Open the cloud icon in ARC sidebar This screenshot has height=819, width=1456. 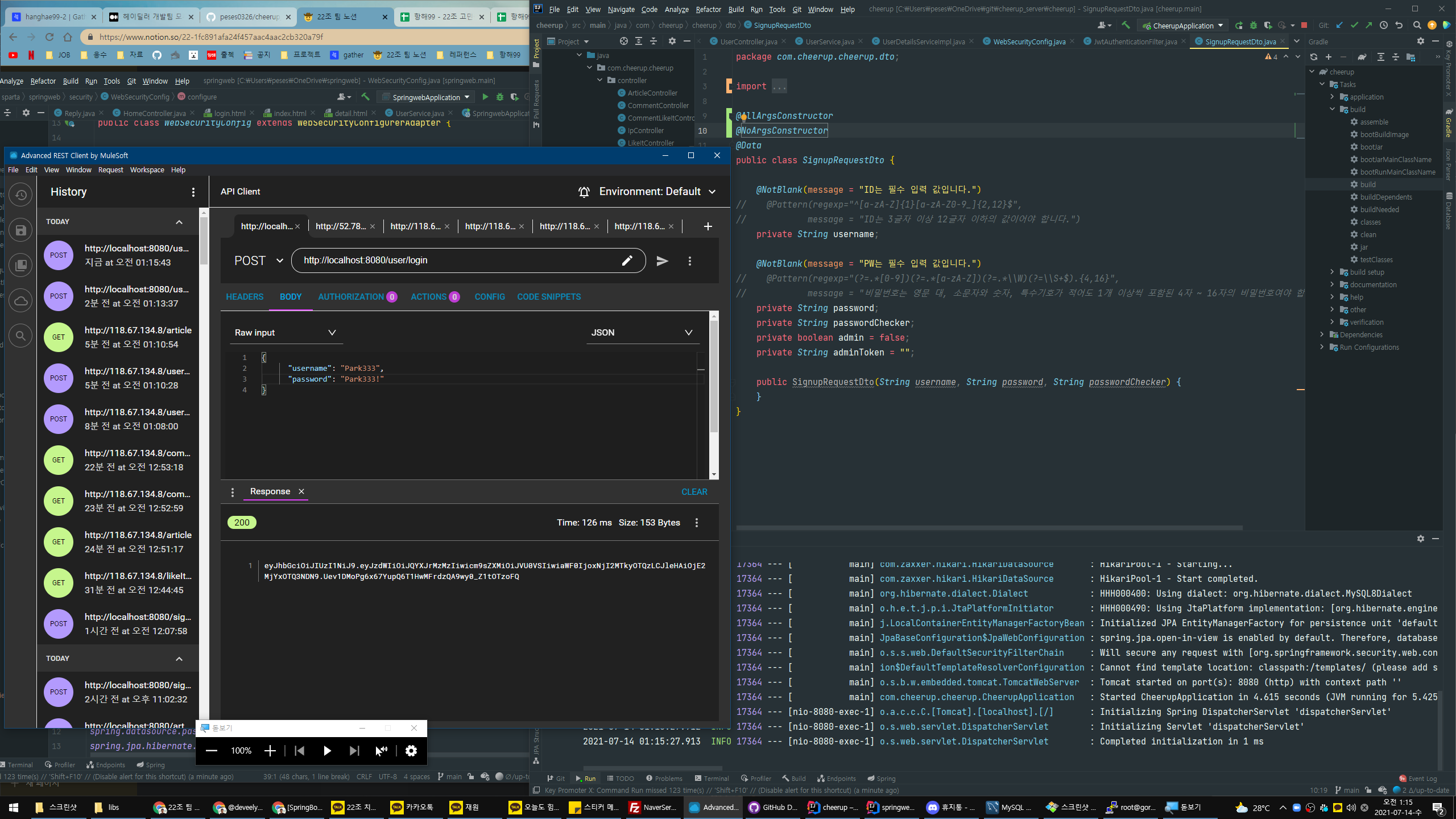pyautogui.click(x=20, y=300)
